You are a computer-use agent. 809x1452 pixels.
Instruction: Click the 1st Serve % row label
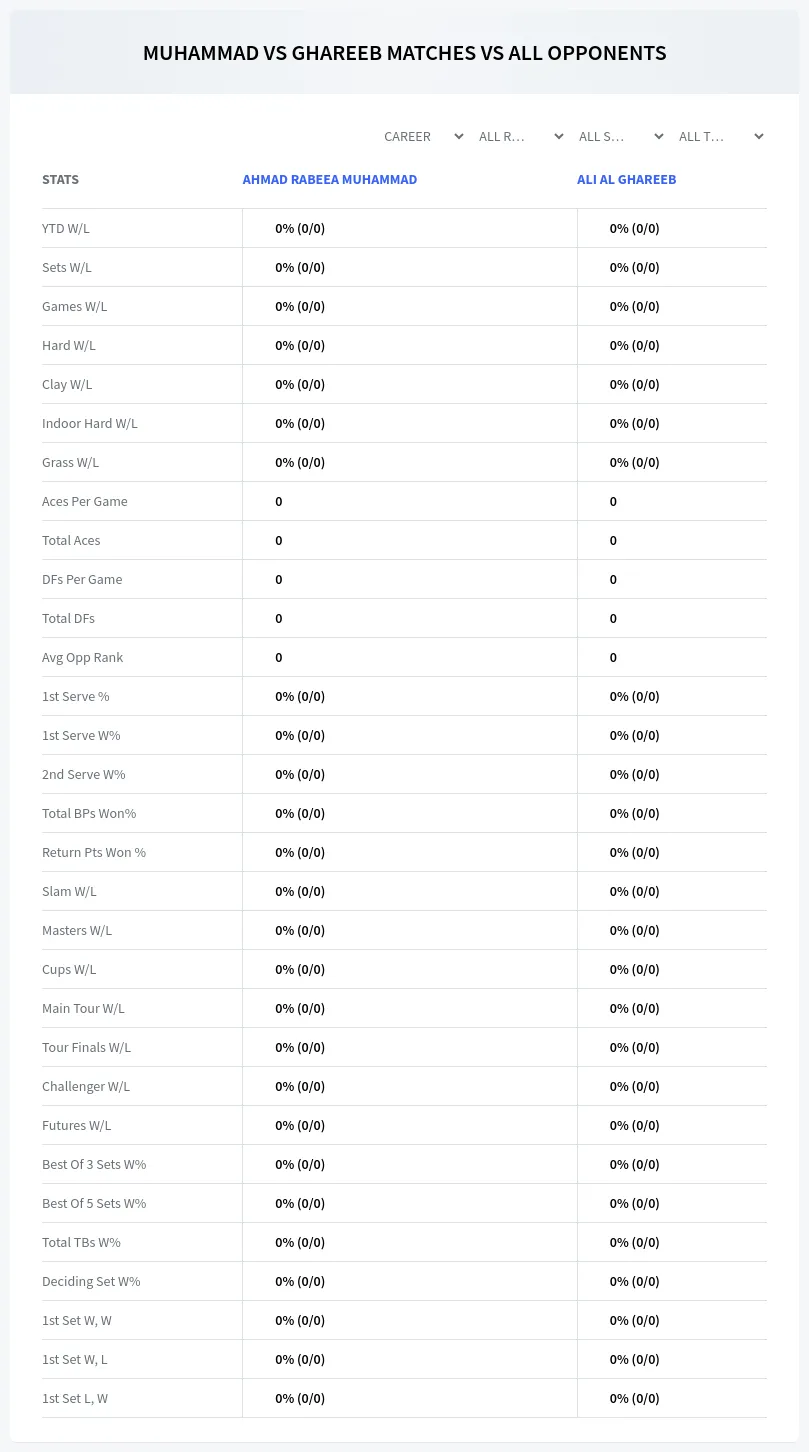pyautogui.click(x=76, y=696)
